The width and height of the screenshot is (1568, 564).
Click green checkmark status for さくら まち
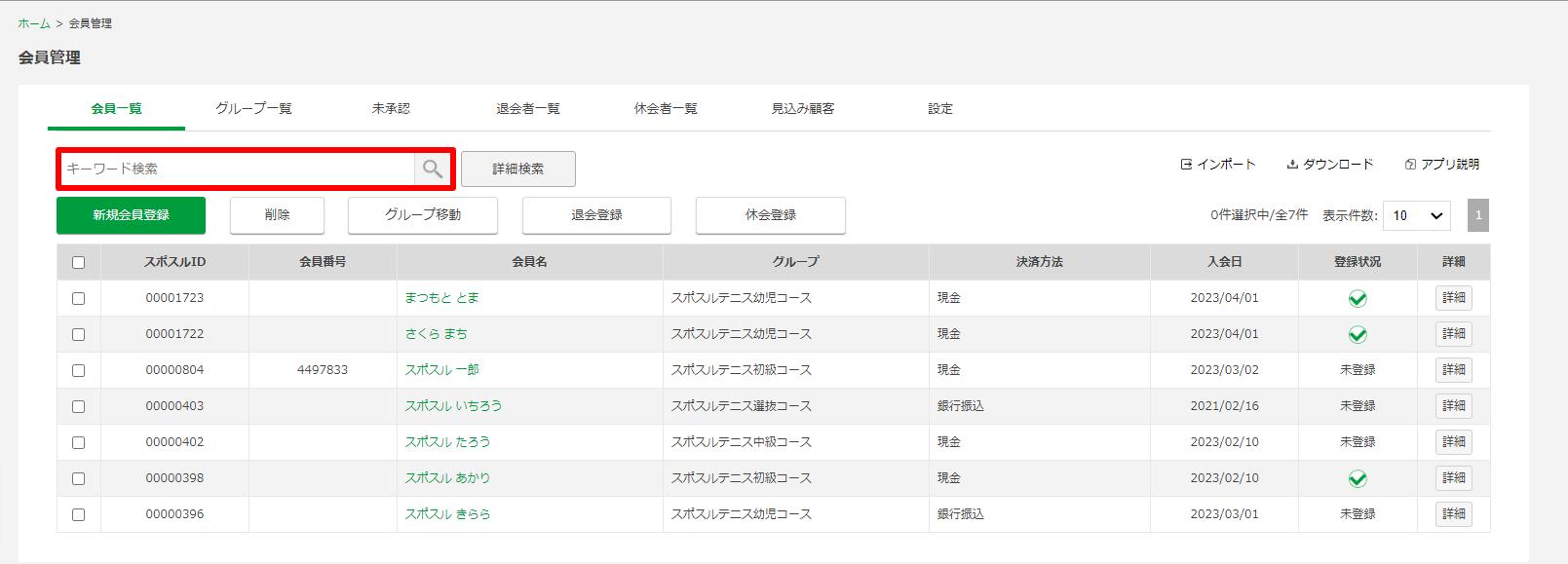point(1358,334)
